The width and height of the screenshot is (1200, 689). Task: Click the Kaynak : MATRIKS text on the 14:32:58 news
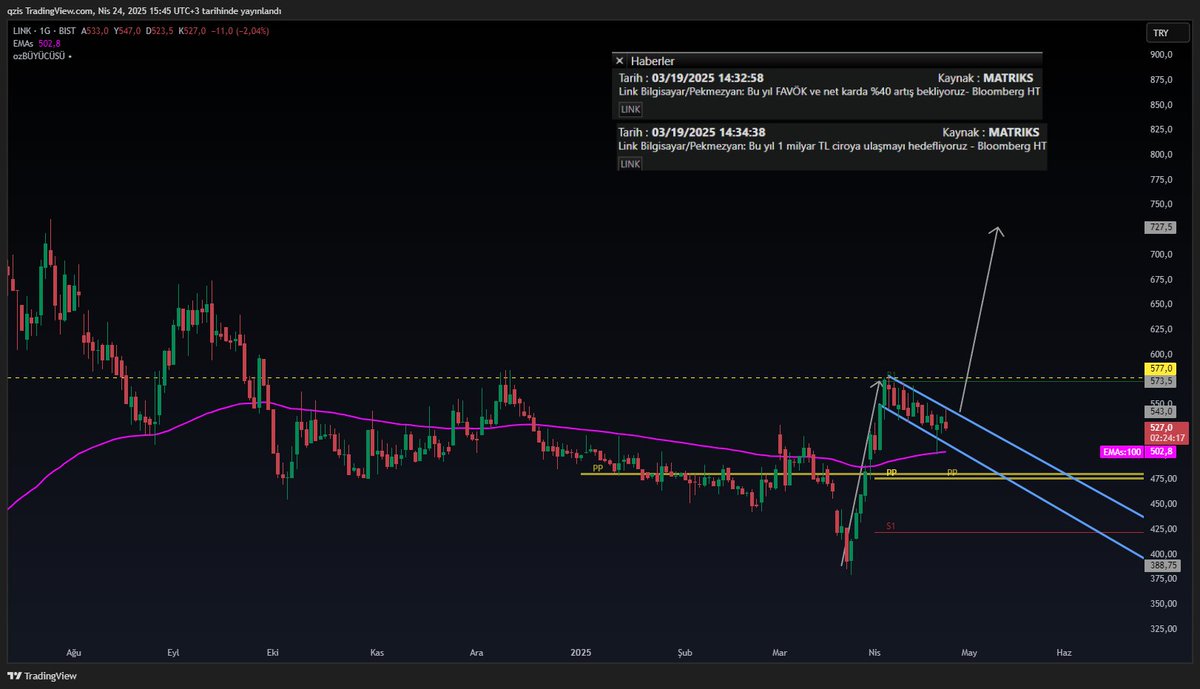pyautogui.click(x=987, y=77)
